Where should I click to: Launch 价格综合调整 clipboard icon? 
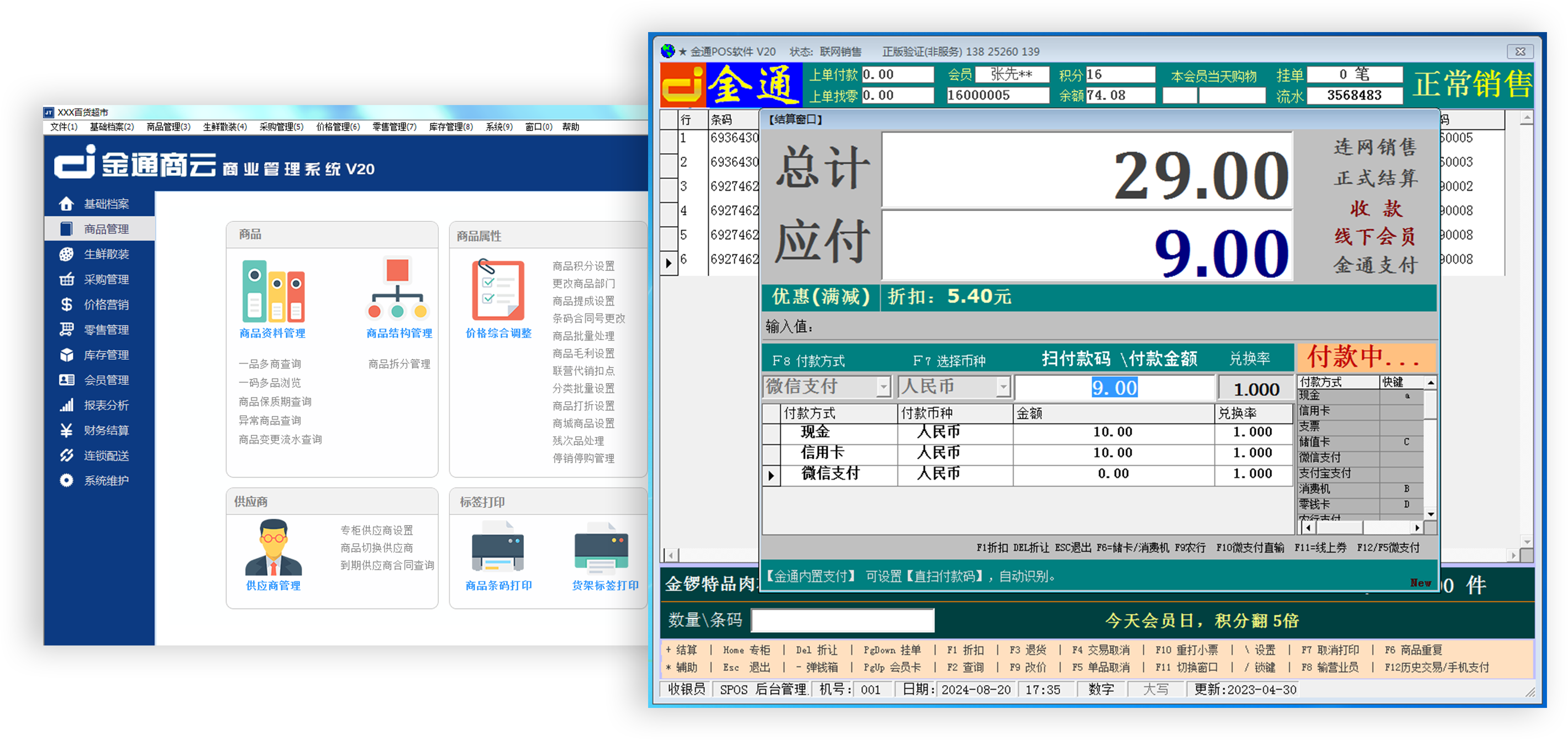click(498, 290)
